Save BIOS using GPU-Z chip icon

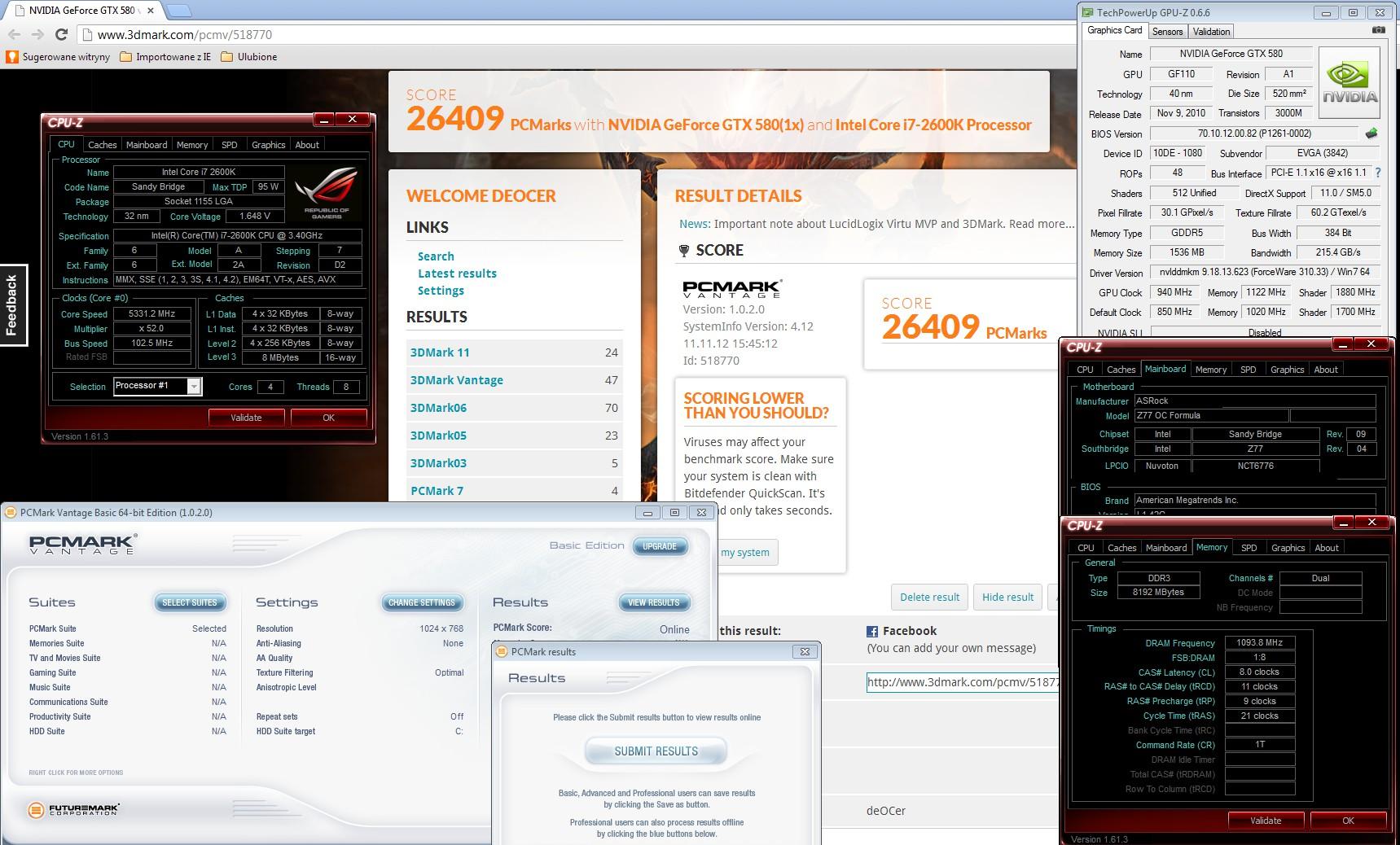(x=1371, y=134)
